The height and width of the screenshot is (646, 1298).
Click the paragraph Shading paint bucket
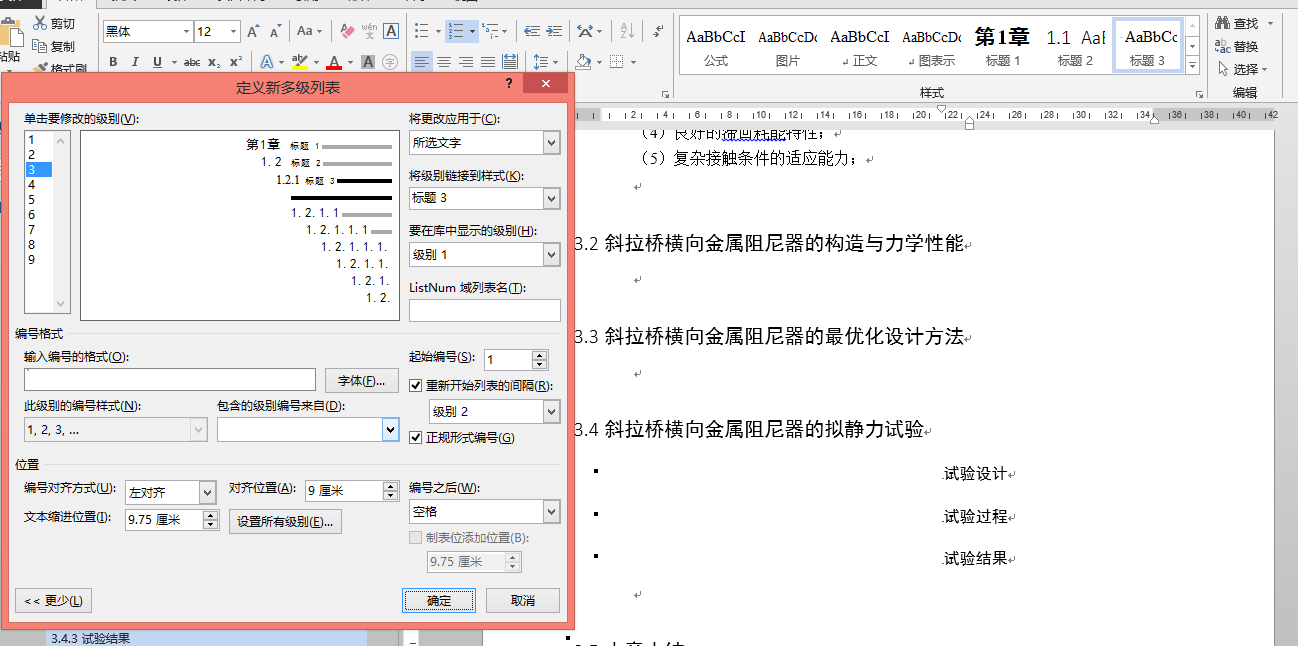click(583, 62)
